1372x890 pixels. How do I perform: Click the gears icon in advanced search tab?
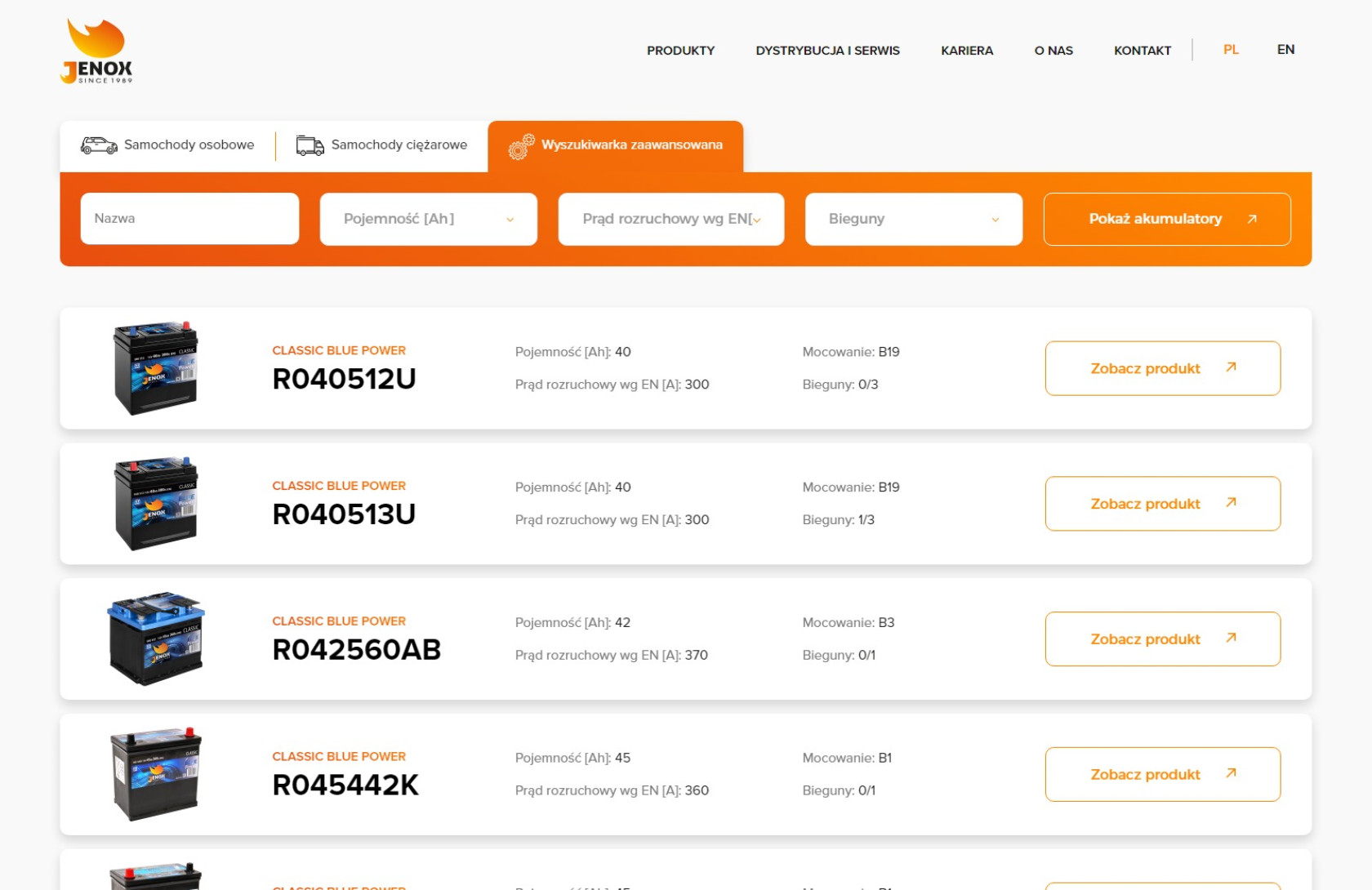click(521, 147)
